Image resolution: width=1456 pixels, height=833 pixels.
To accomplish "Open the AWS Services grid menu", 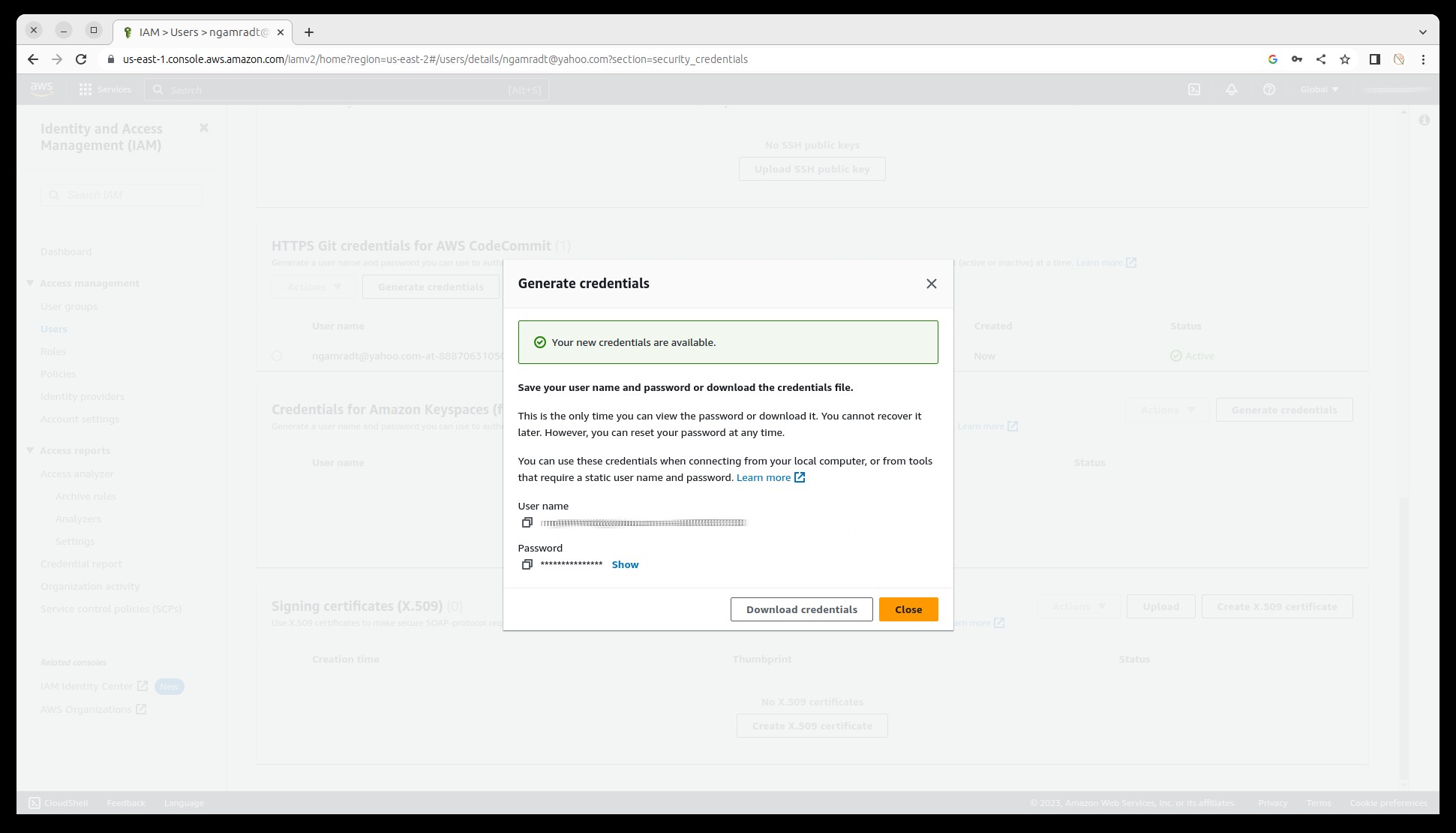I will (x=104, y=89).
